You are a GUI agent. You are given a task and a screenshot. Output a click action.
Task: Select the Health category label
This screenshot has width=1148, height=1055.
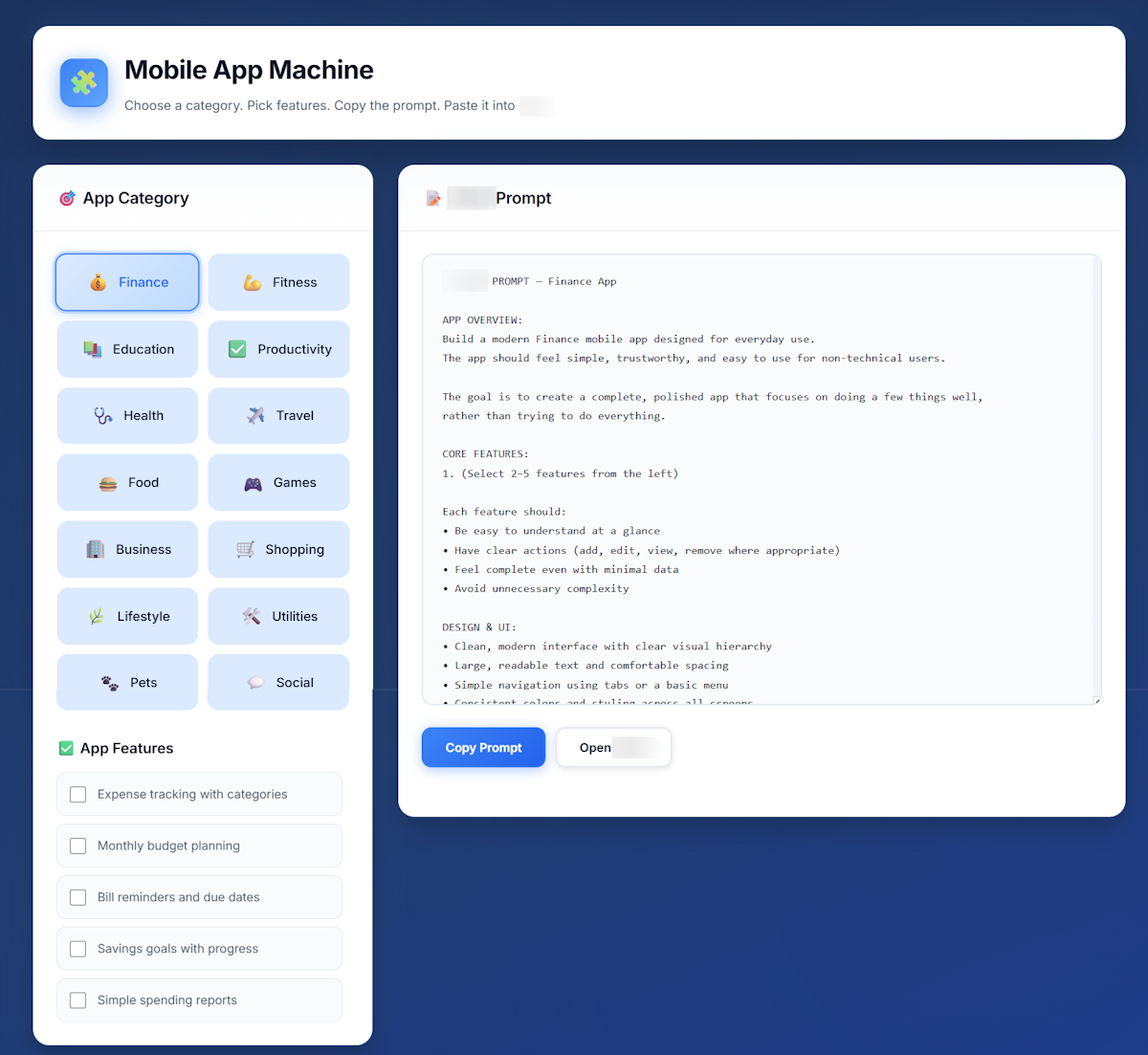(143, 415)
